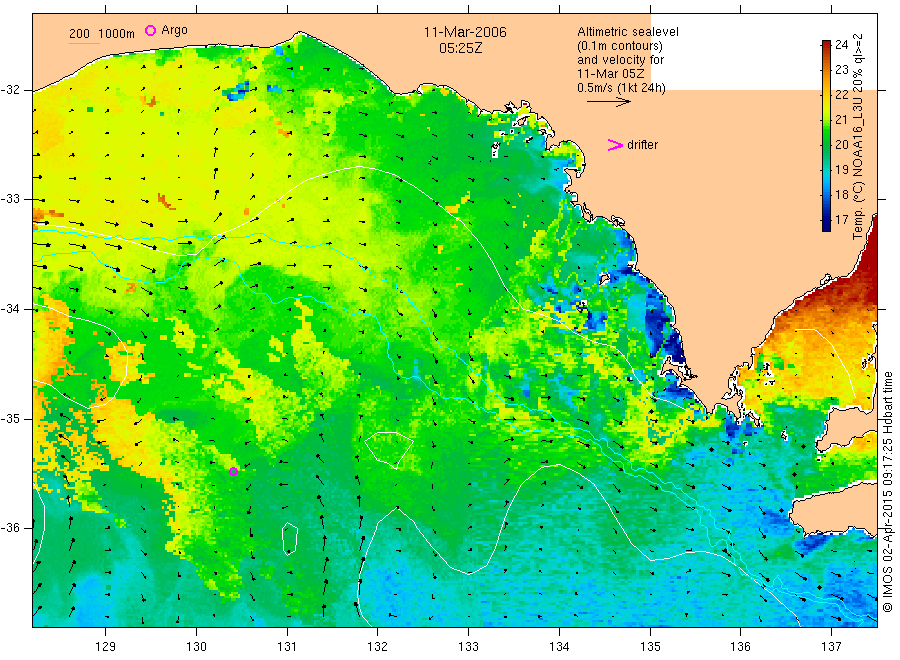The width and height of the screenshot is (900, 660).
Task: Click the -33 latitude axis label
Action: (10, 199)
